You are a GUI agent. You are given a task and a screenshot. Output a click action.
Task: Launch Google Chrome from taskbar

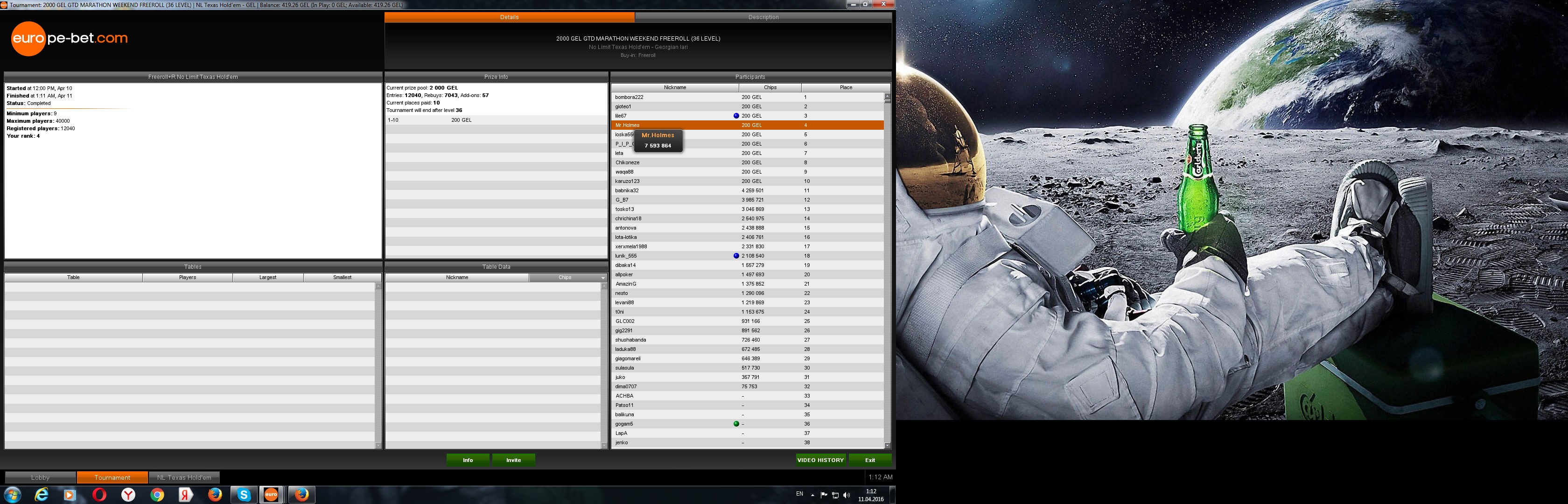pos(157,494)
